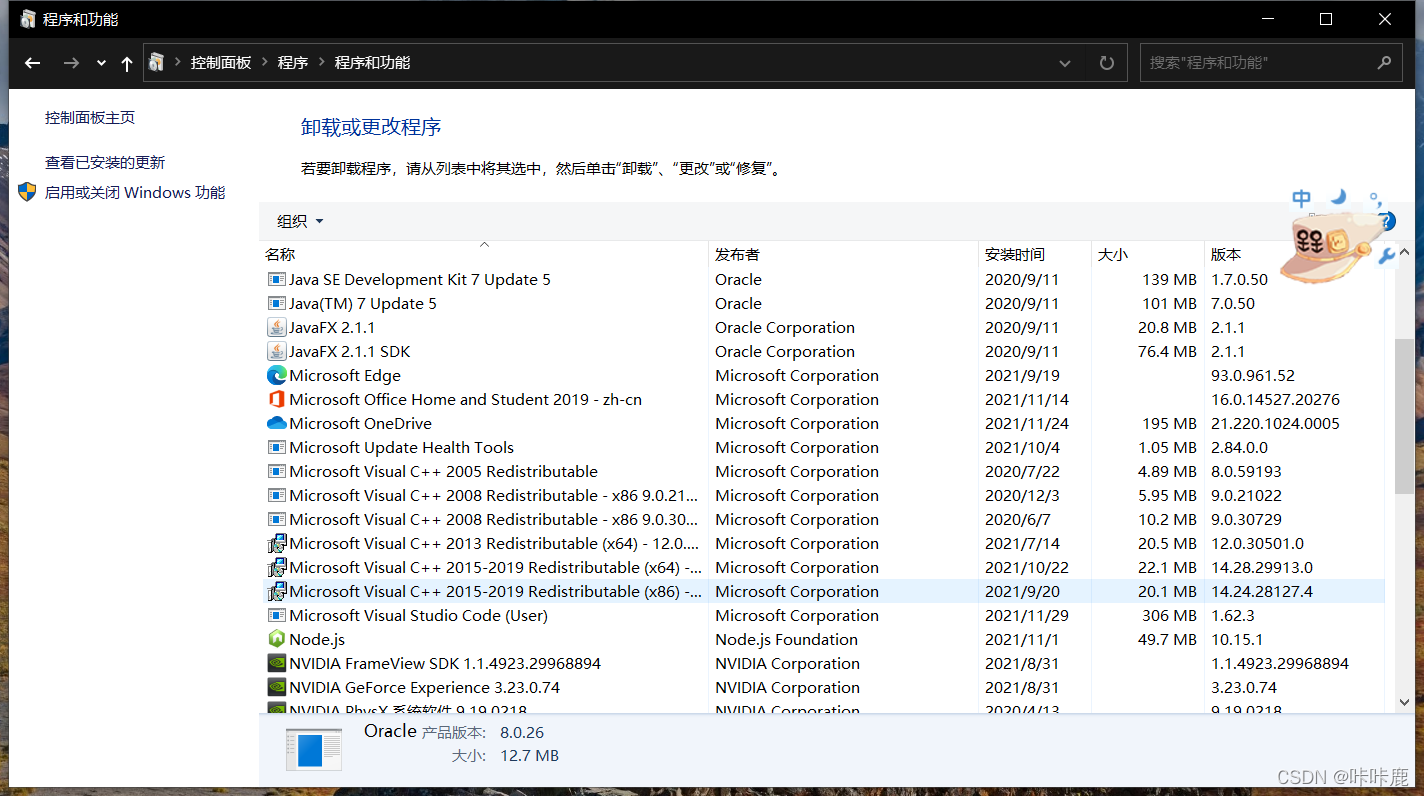This screenshot has height=796, width=1424.
Task: Click the Java(TM) 7 Update 5 icon
Action: (x=277, y=304)
